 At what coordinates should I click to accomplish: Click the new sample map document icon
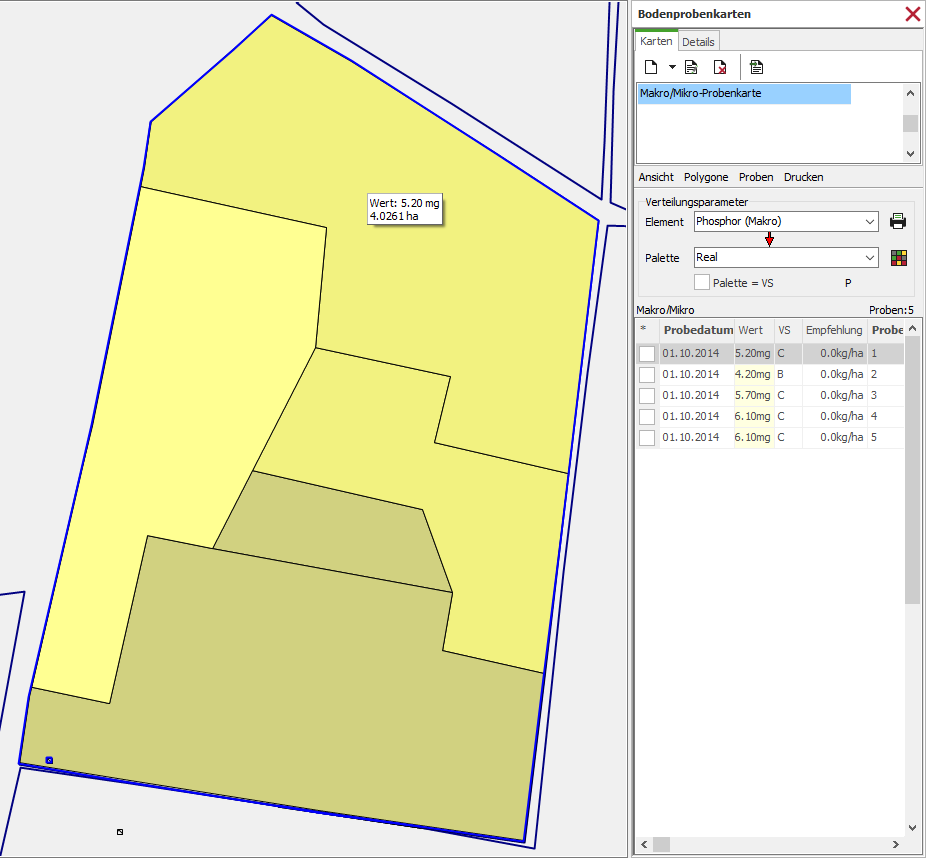coord(650,67)
